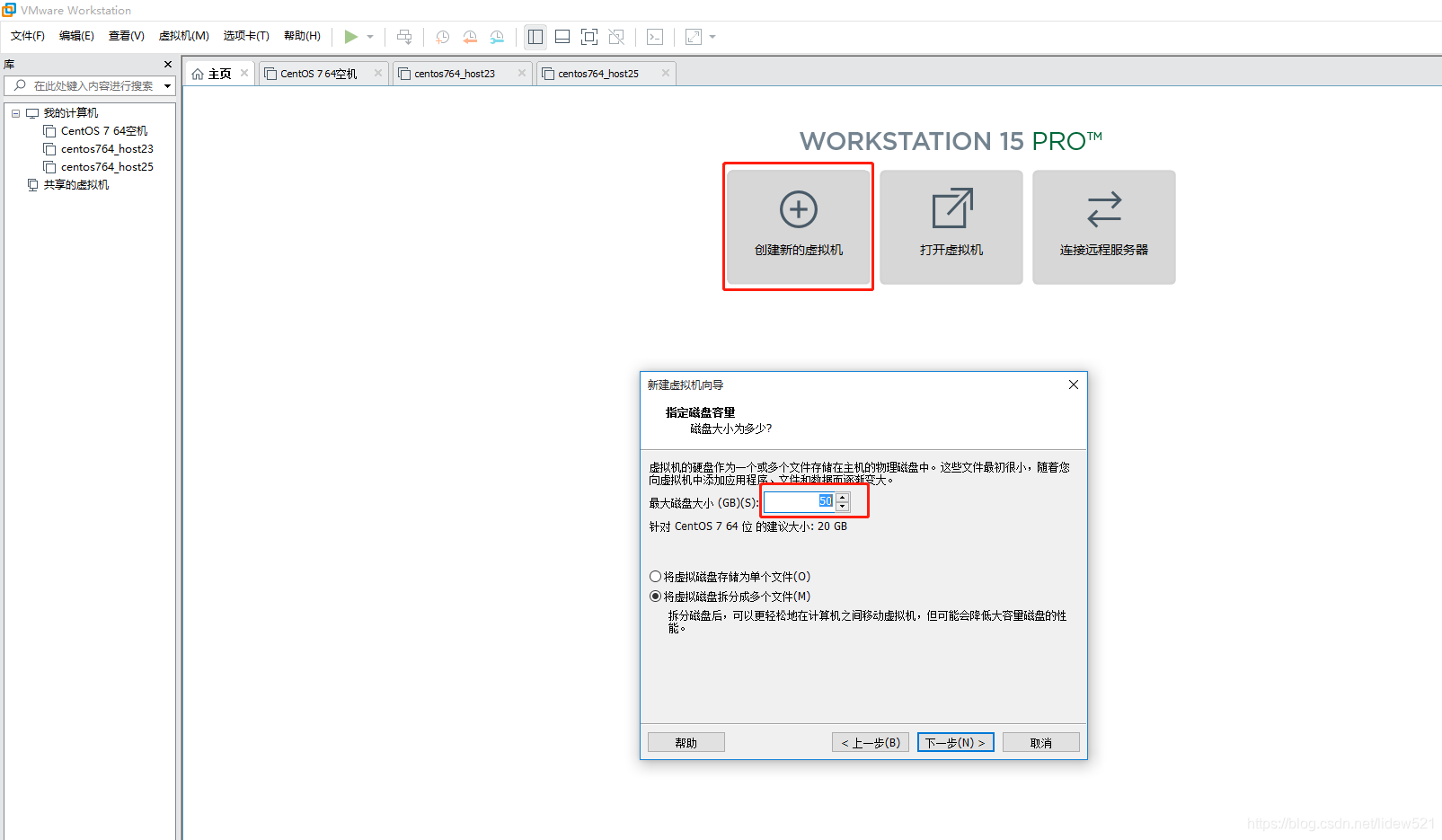Click the Revert to Snapshot icon
This screenshot has height=840, width=1442.
click(x=469, y=37)
